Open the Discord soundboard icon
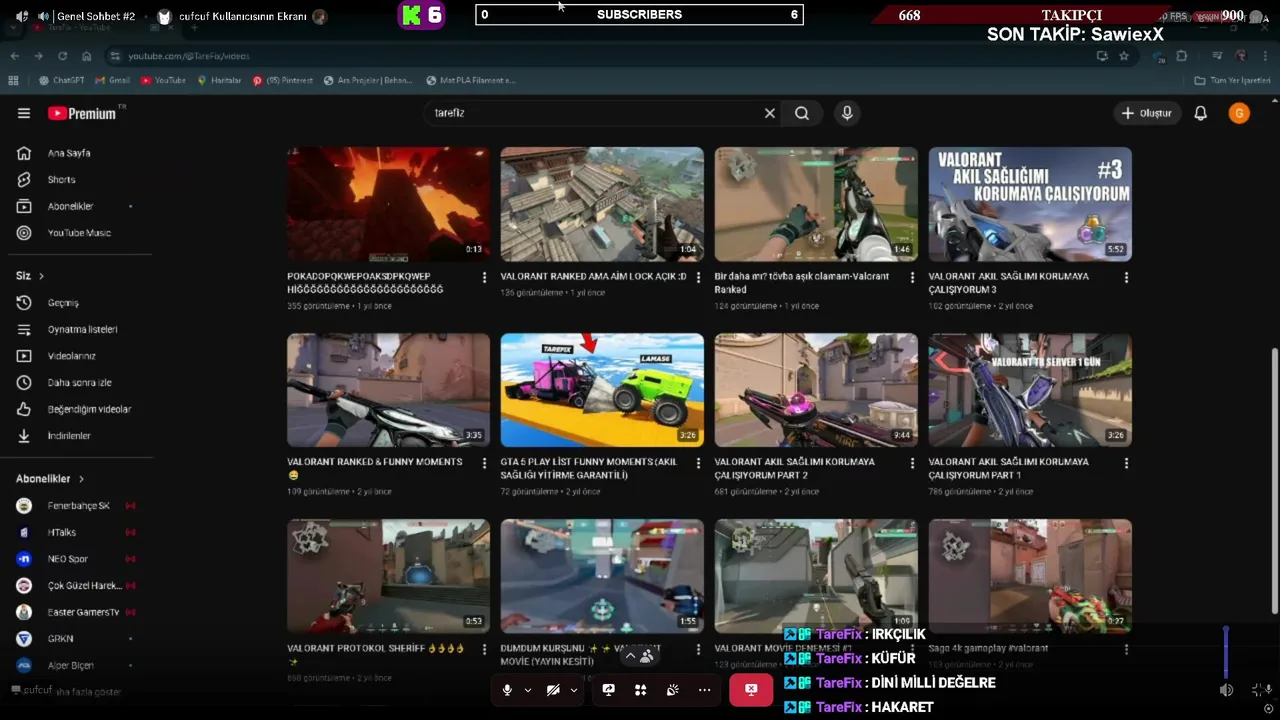Image resolution: width=1280 pixels, height=720 pixels. [x=673, y=690]
